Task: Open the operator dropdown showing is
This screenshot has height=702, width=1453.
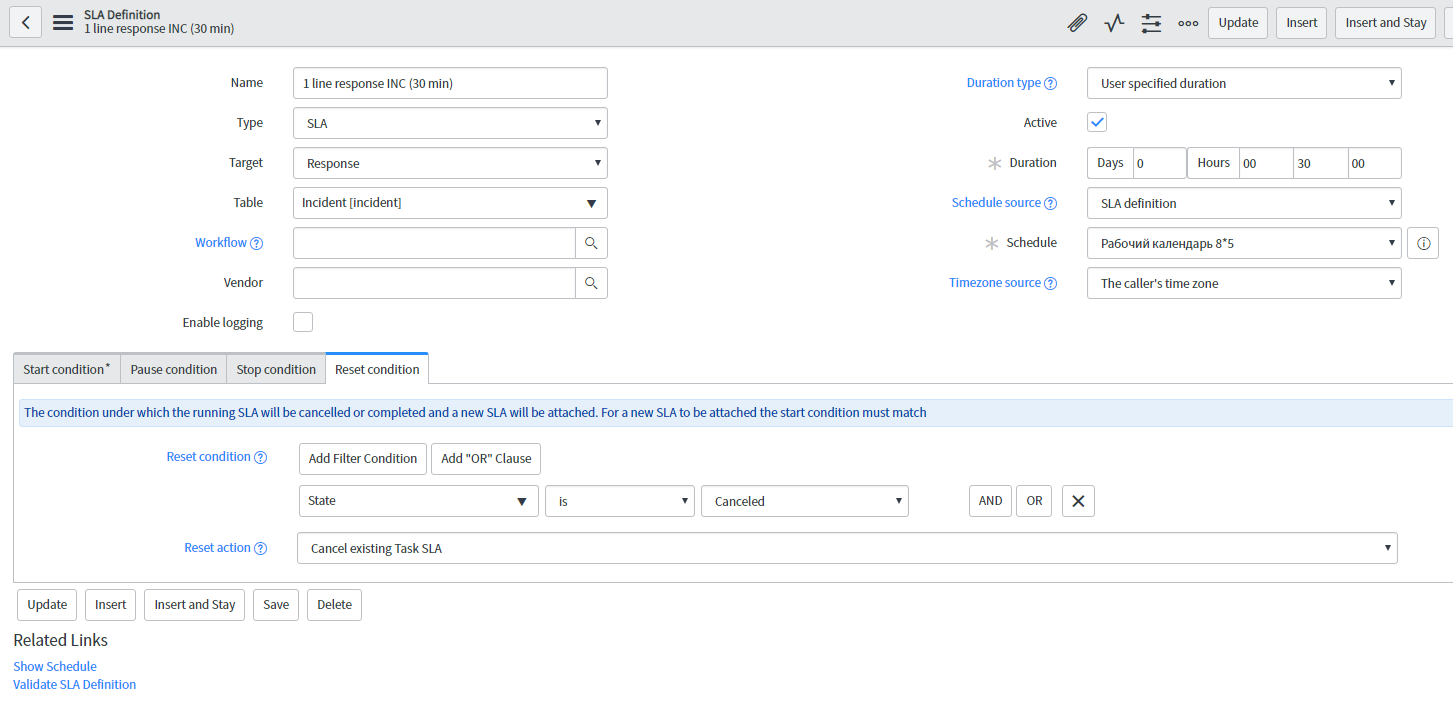Action: click(620, 501)
